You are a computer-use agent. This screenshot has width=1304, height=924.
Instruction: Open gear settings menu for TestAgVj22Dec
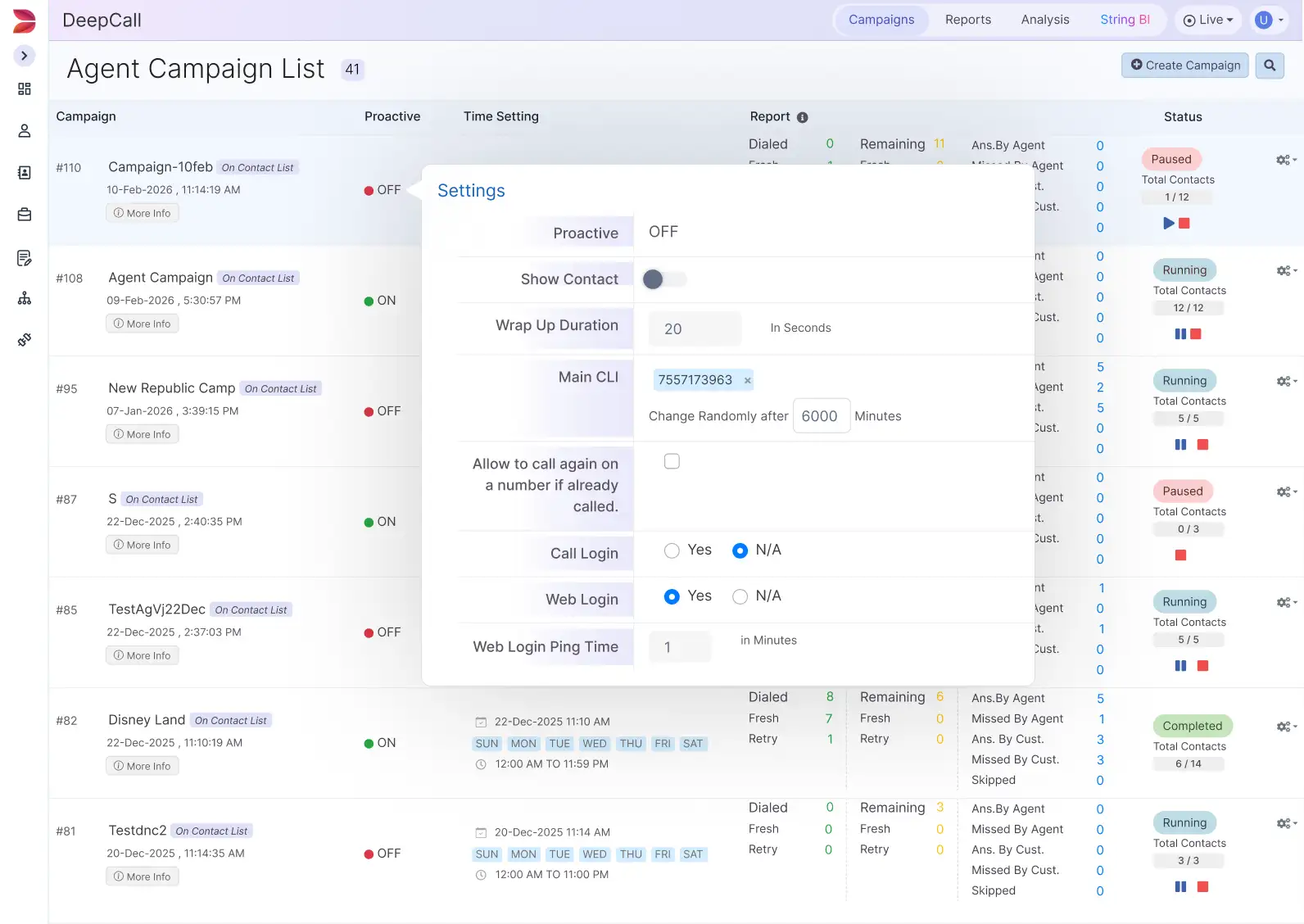(x=1286, y=602)
